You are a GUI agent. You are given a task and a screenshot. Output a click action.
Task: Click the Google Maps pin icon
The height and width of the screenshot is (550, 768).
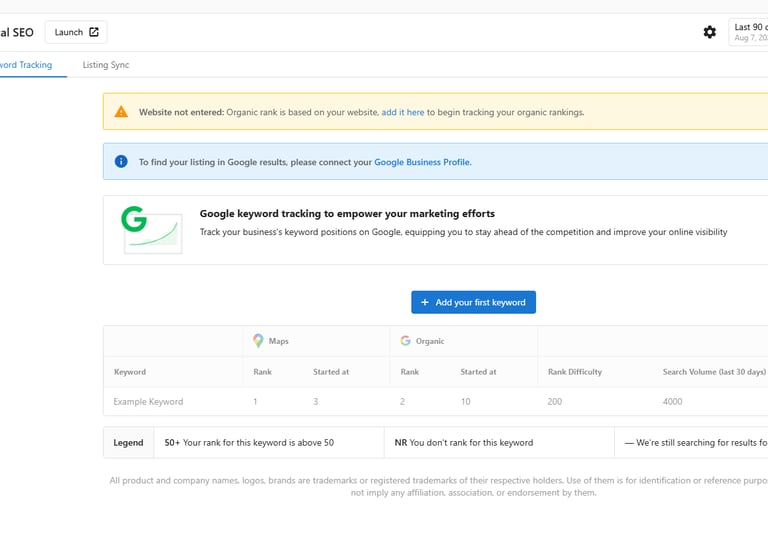click(x=258, y=341)
